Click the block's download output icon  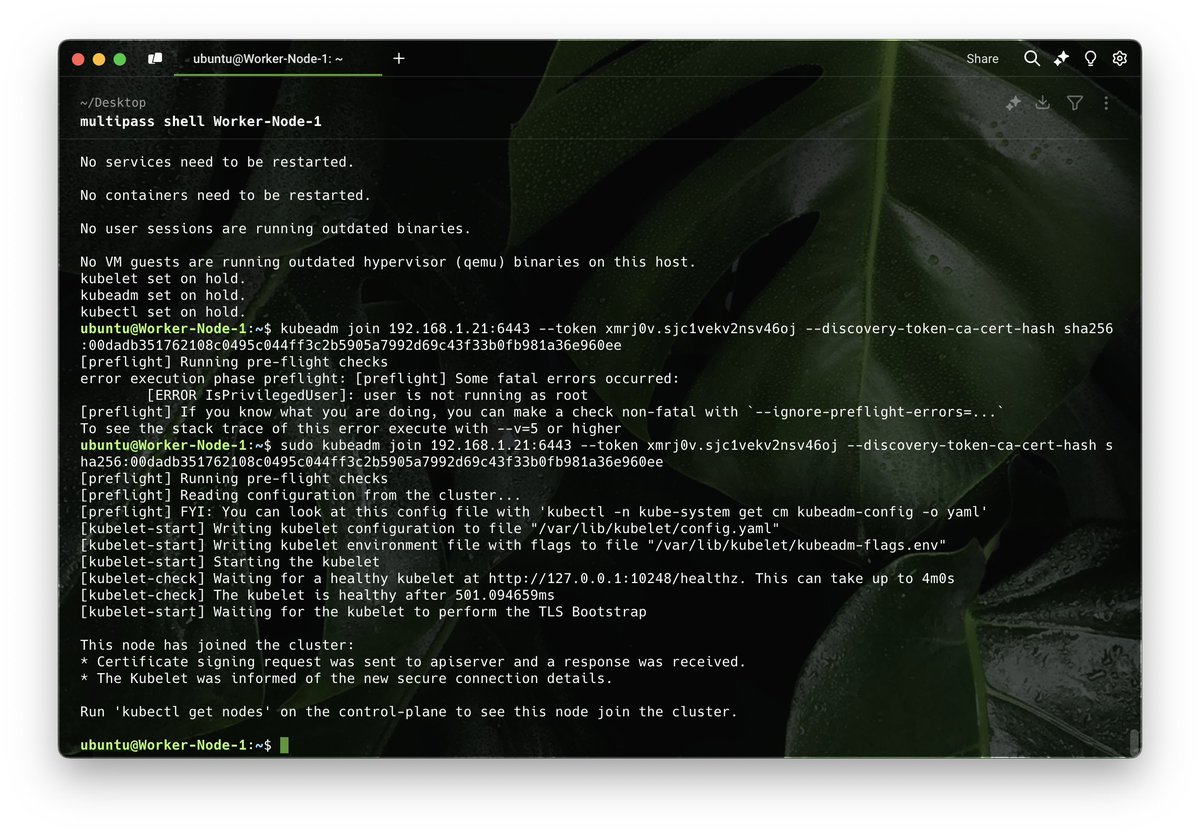point(1042,103)
